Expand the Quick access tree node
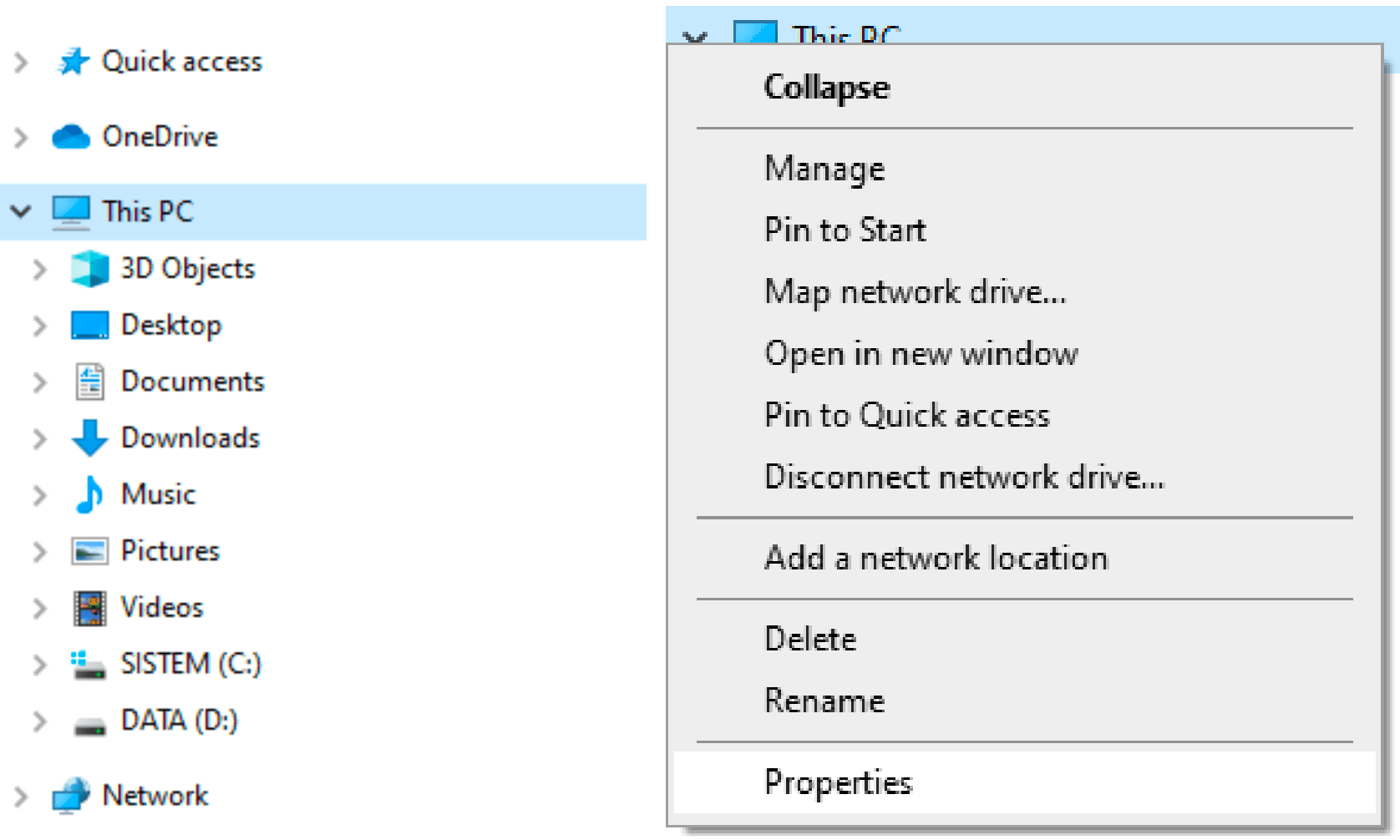Screen dimensions: 1400x840 point(21,63)
